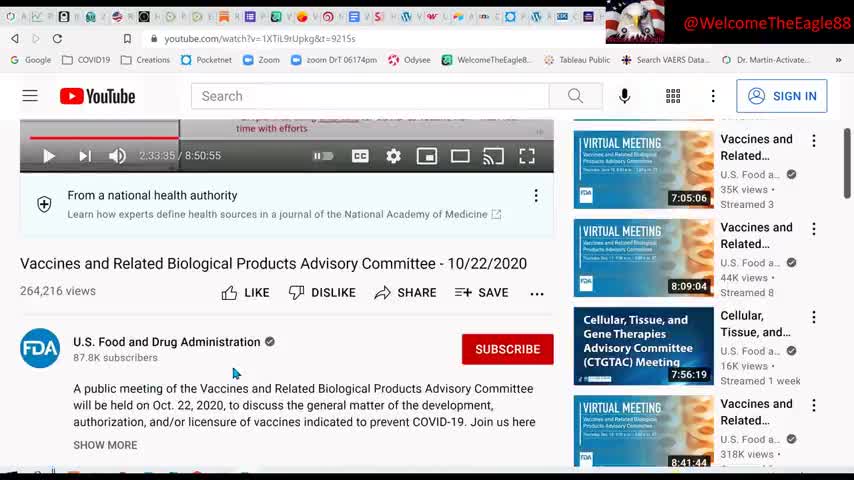This screenshot has width=854, height=480.
Task: Open player settings gear
Action: [393, 156]
